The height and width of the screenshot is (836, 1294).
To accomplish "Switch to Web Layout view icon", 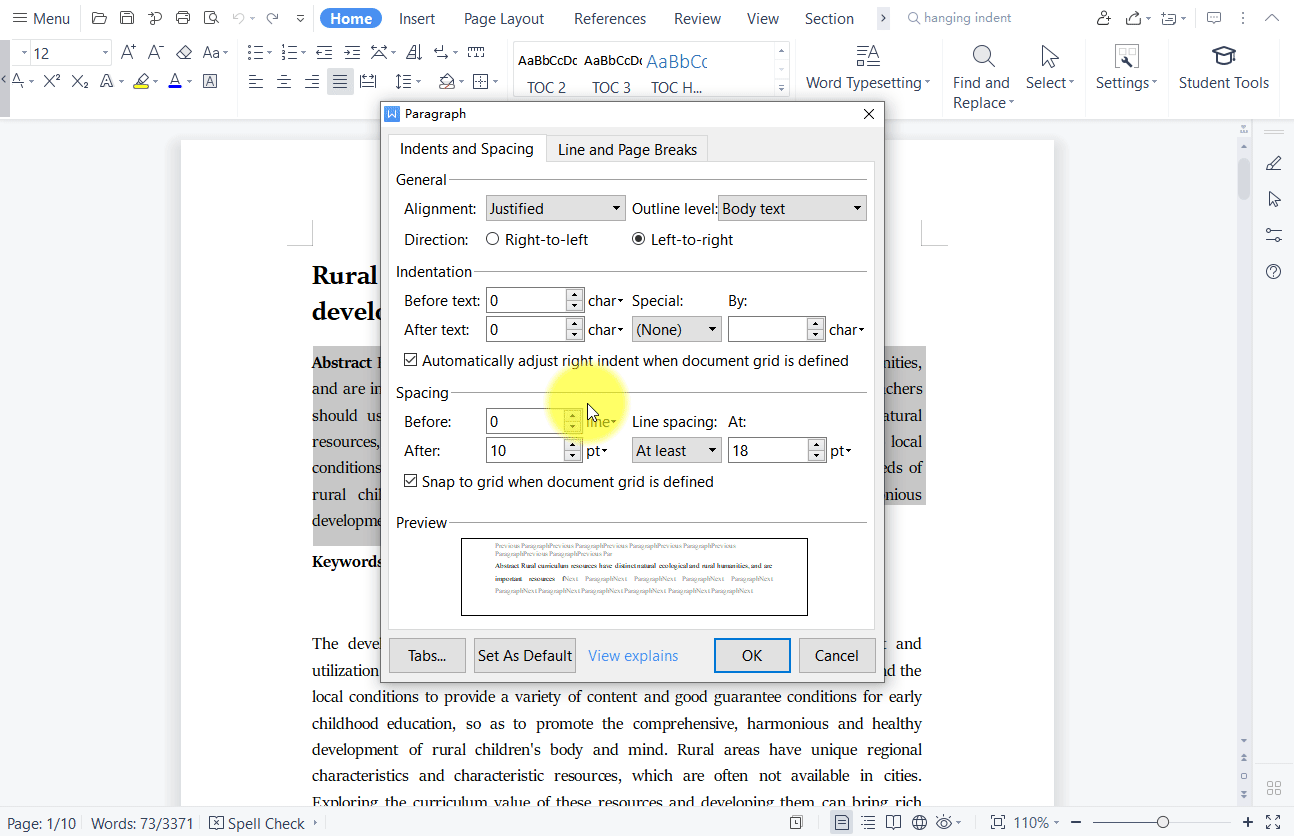I will coord(919,823).
